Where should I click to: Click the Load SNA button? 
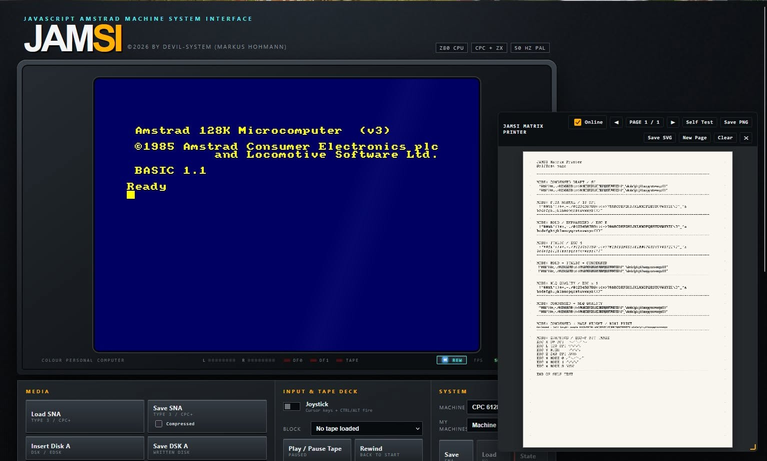pyautogui.click(x=85, y=416)
